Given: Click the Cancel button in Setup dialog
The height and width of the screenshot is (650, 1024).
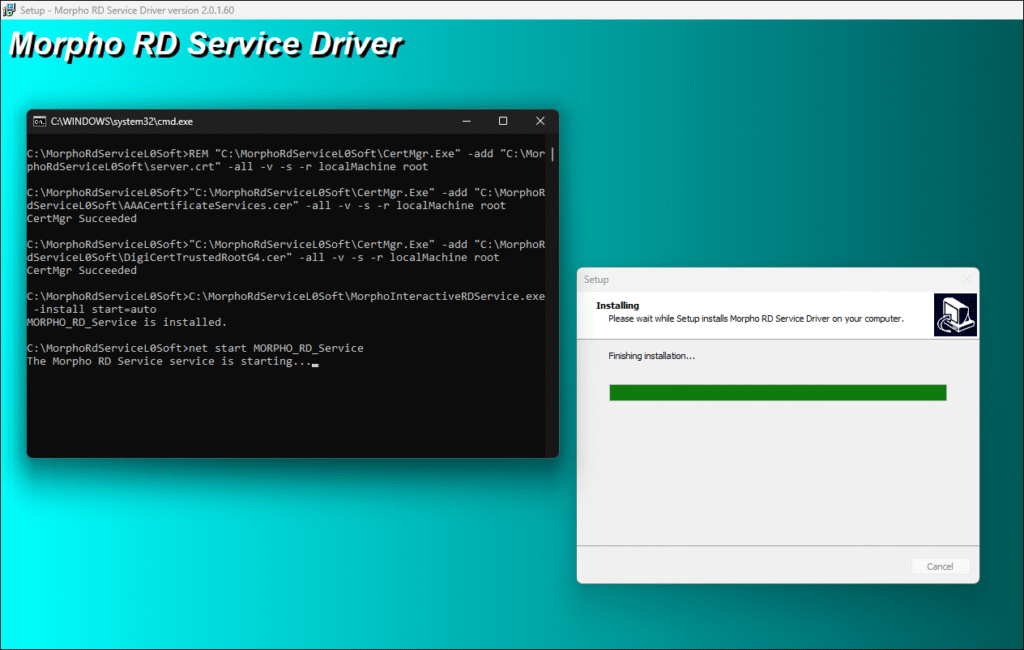Looking at the screenshot, I should (940, 566).
